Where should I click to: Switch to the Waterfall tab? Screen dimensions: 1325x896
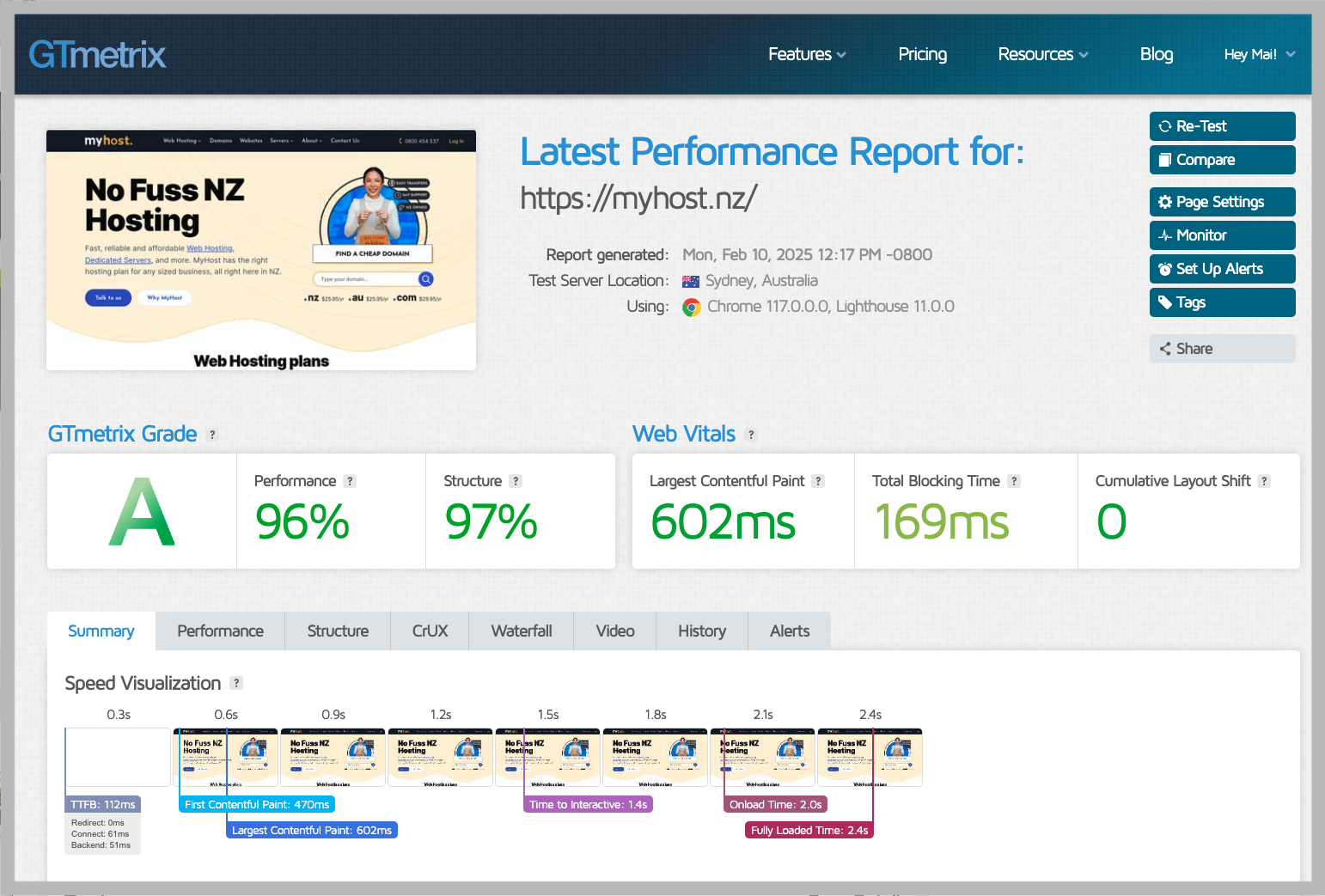tap(522, 631)
